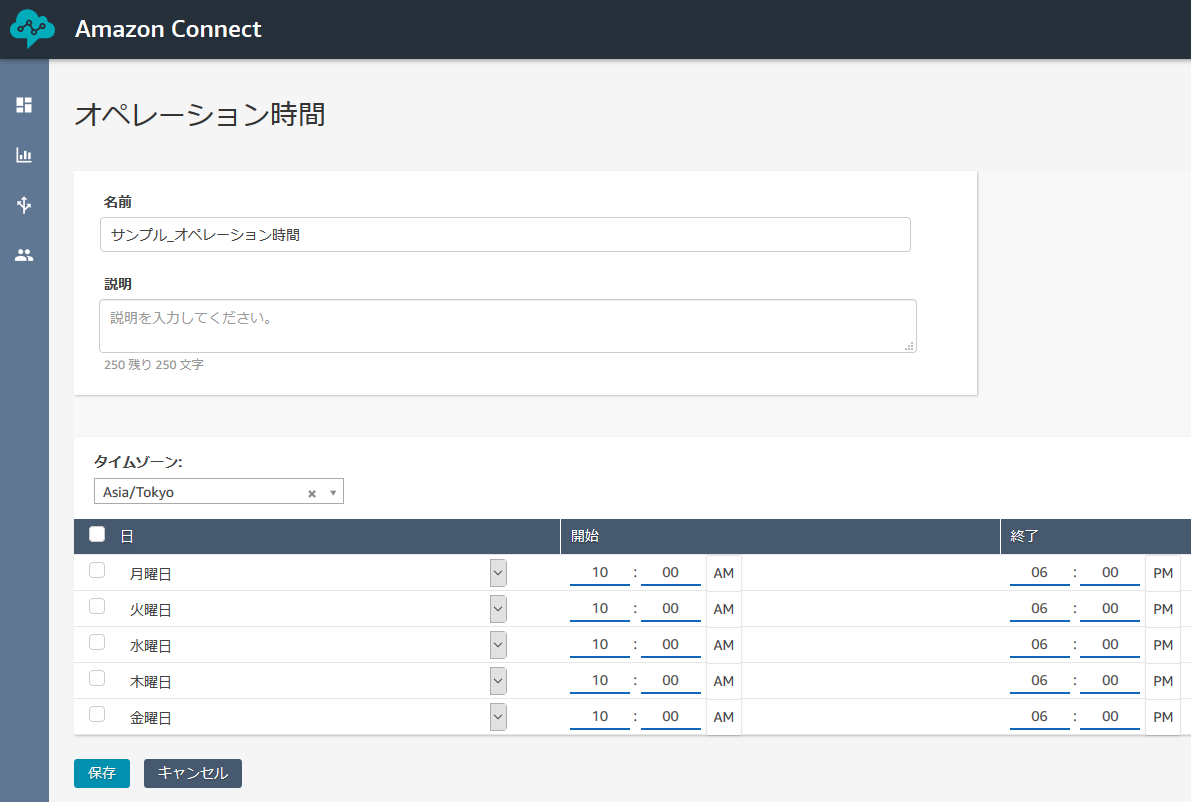Toggle PM for 金曜日 end time
The width and height of the screenshot is (1191, 802).
(x=1163, y=717)
